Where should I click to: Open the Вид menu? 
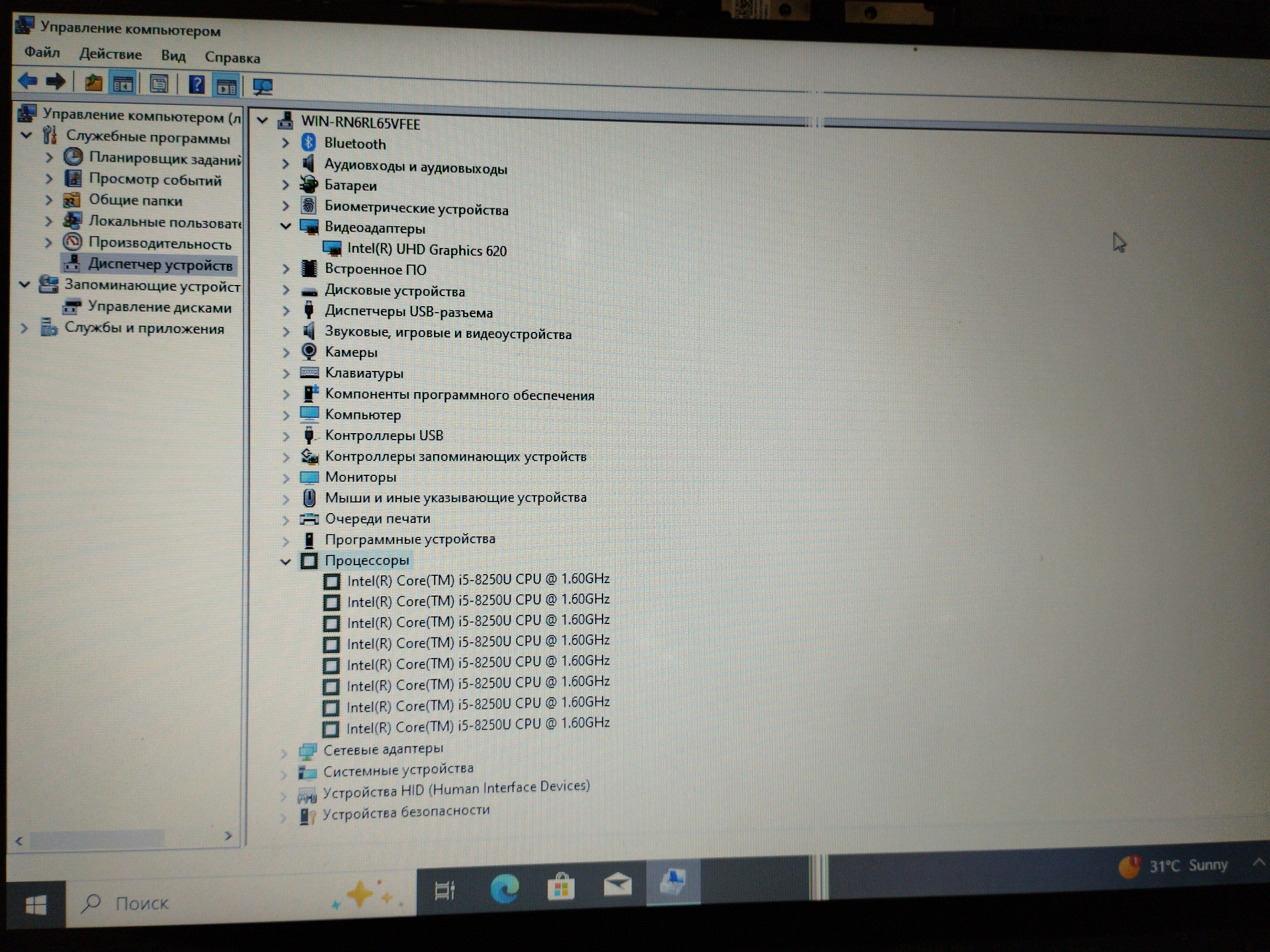pyautogui.click(x=173, y=56)
